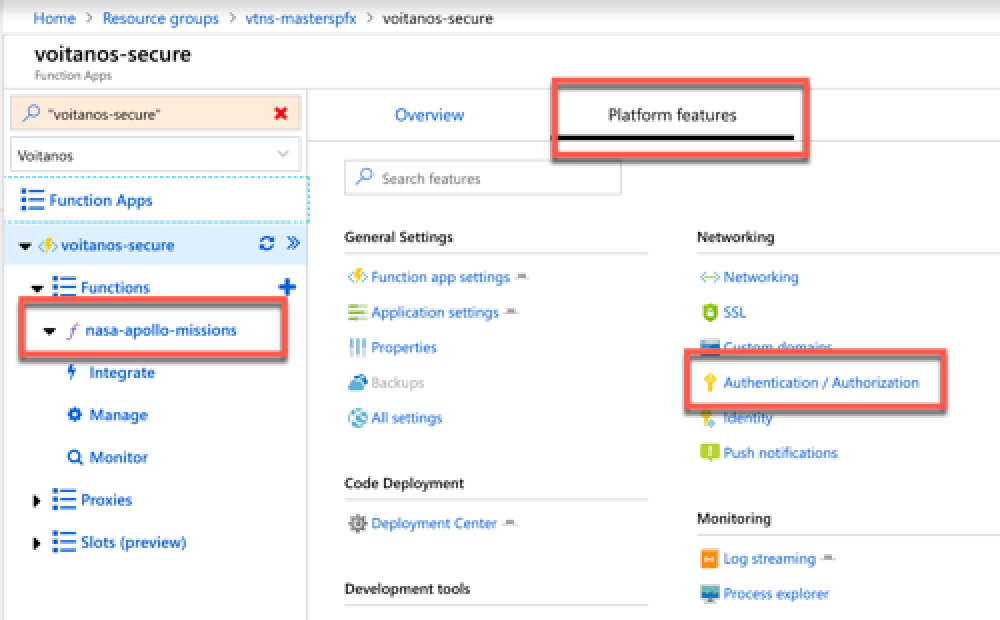Click the Properties bars icon

pyautogui.click(x=357, y=347)
